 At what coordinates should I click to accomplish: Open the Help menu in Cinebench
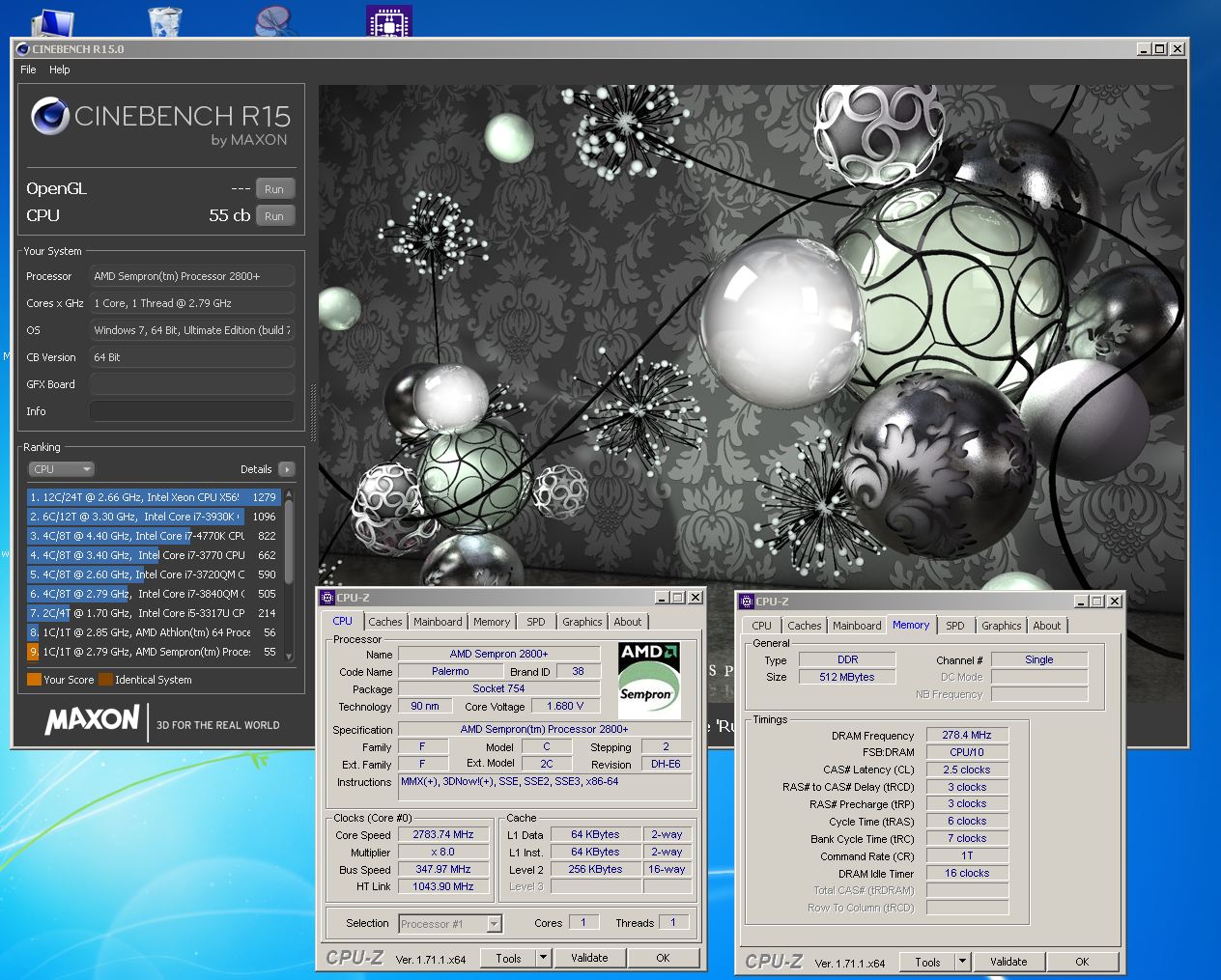coord(60,70)
